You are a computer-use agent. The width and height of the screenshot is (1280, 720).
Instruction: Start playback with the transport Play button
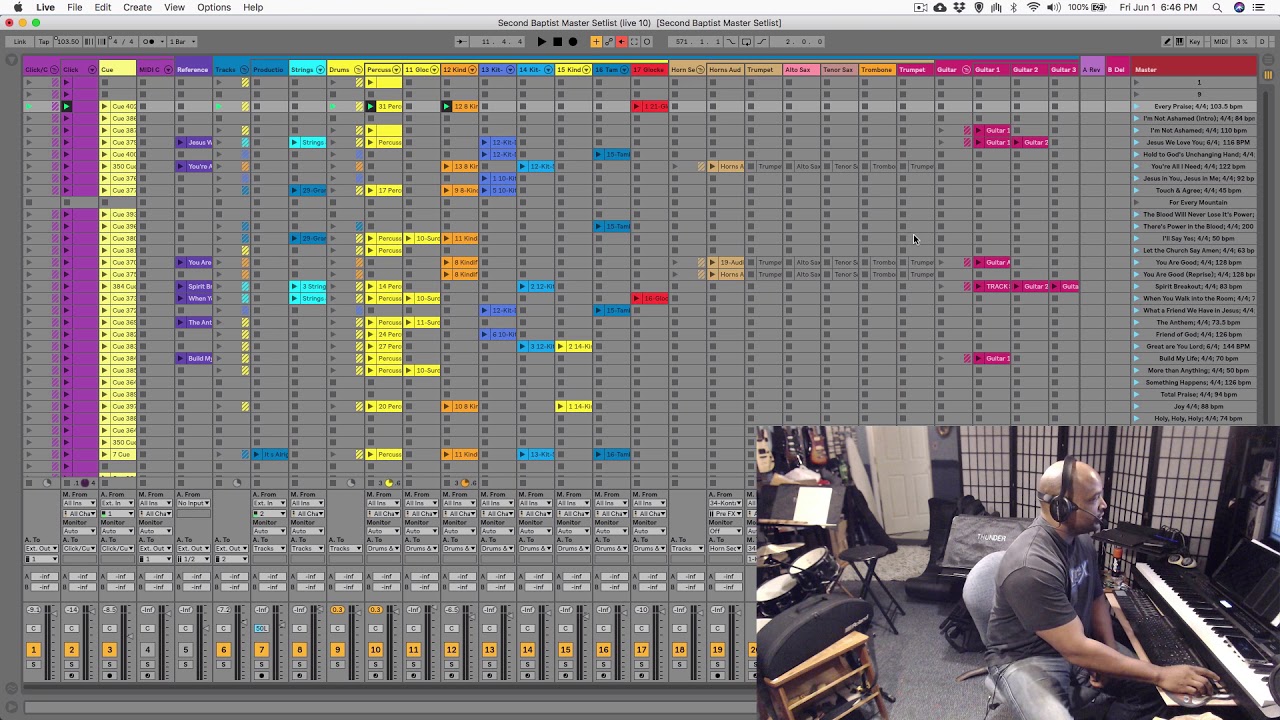pos(541,42)
